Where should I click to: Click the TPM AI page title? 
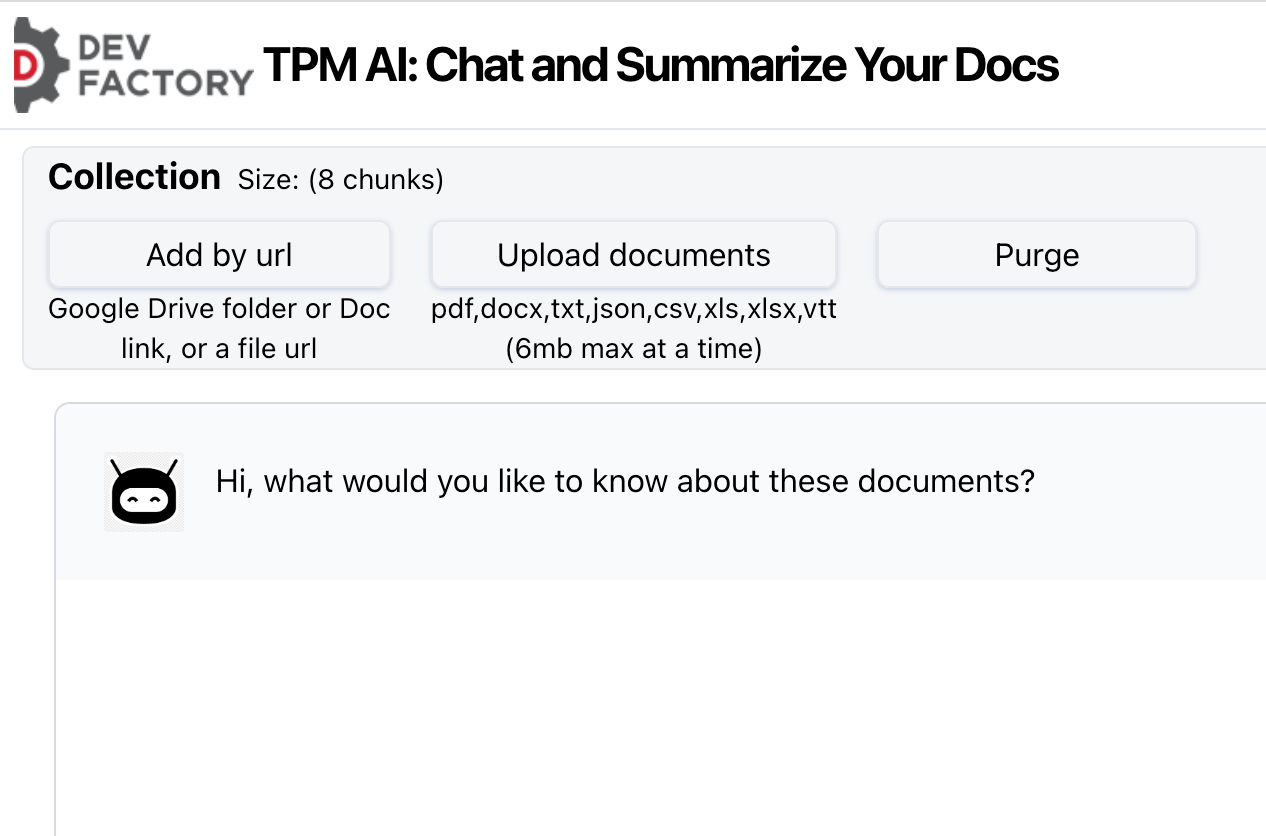660,66
